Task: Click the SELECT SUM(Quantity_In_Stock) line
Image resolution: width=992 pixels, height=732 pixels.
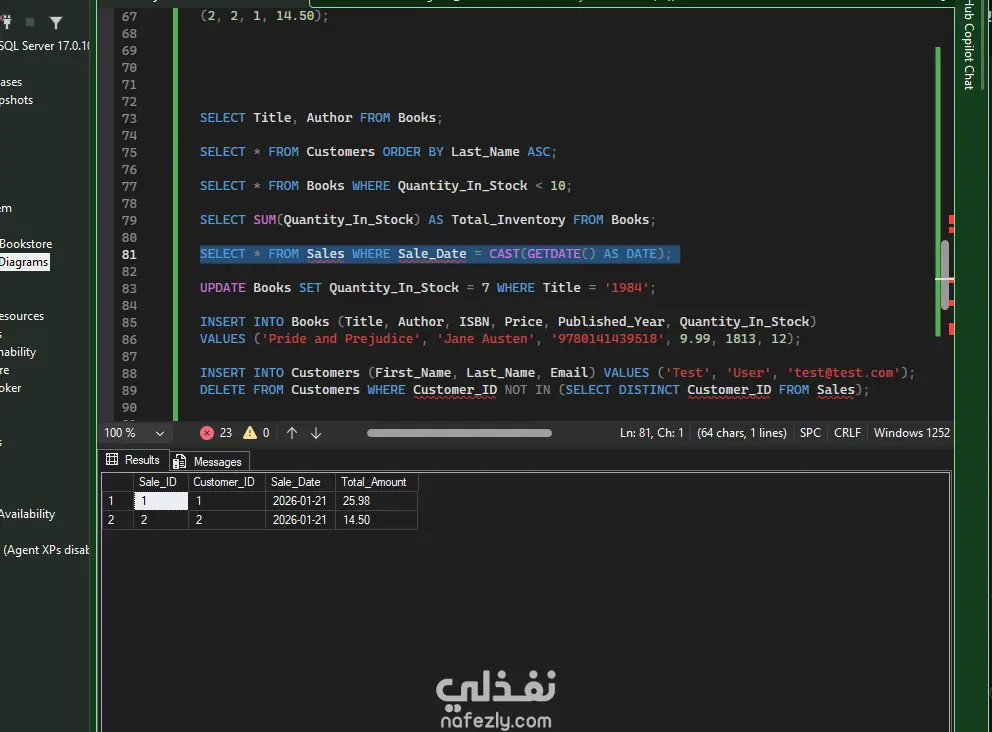Action: coord(428,220)
